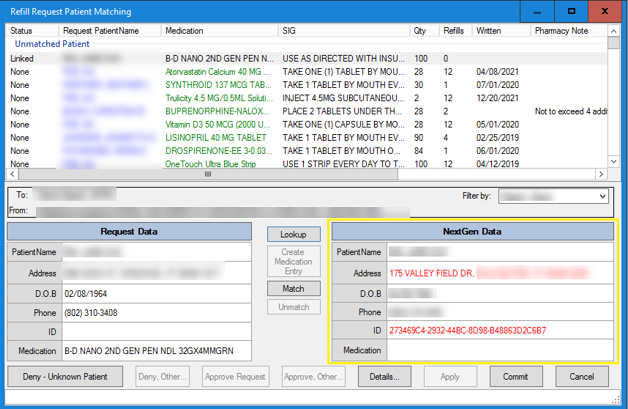
Task: Click written date 04/08/2021
Action: click(x=497, y=72)
